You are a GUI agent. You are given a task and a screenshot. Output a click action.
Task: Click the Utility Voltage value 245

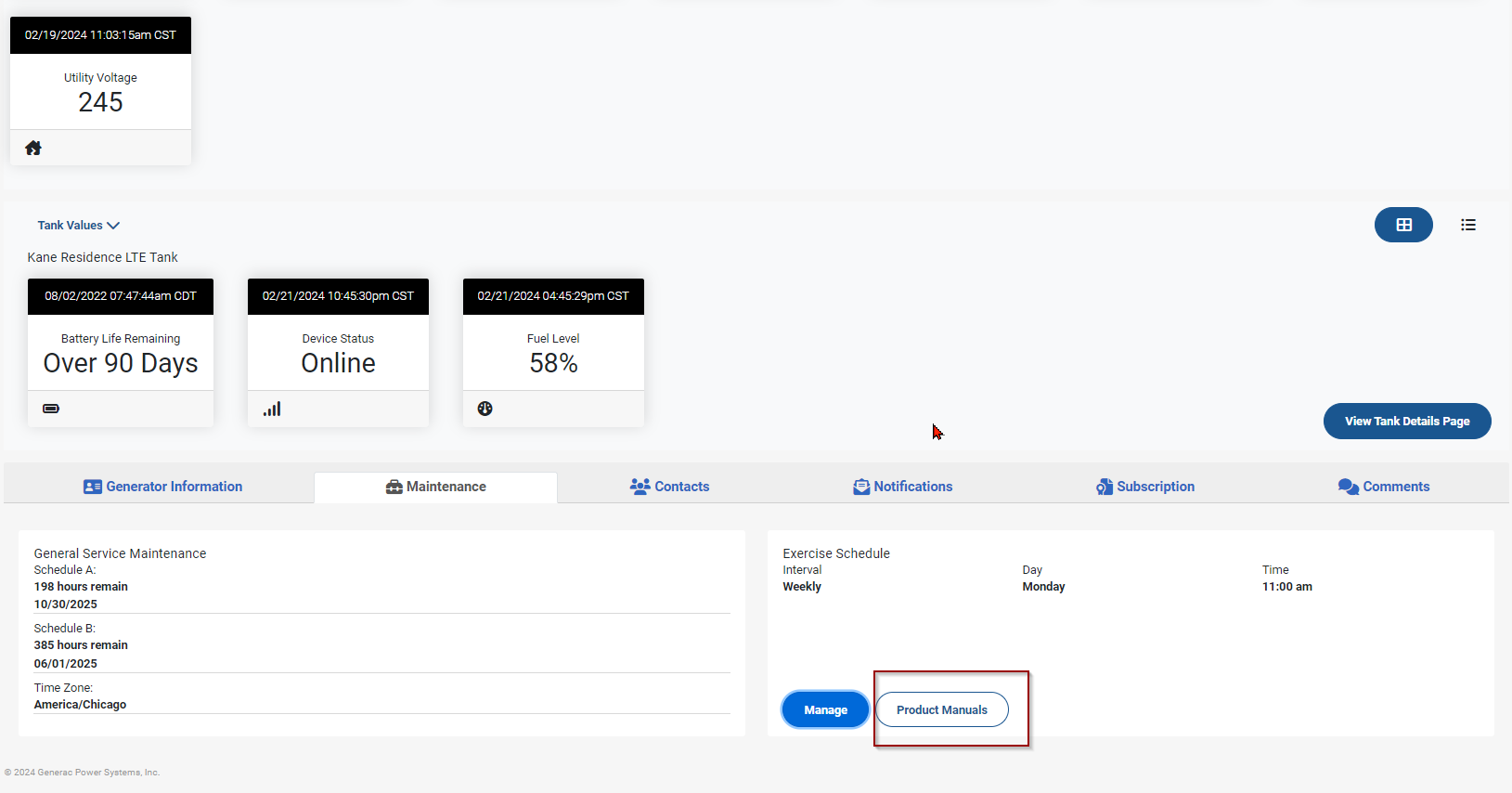tap(100, 102)
